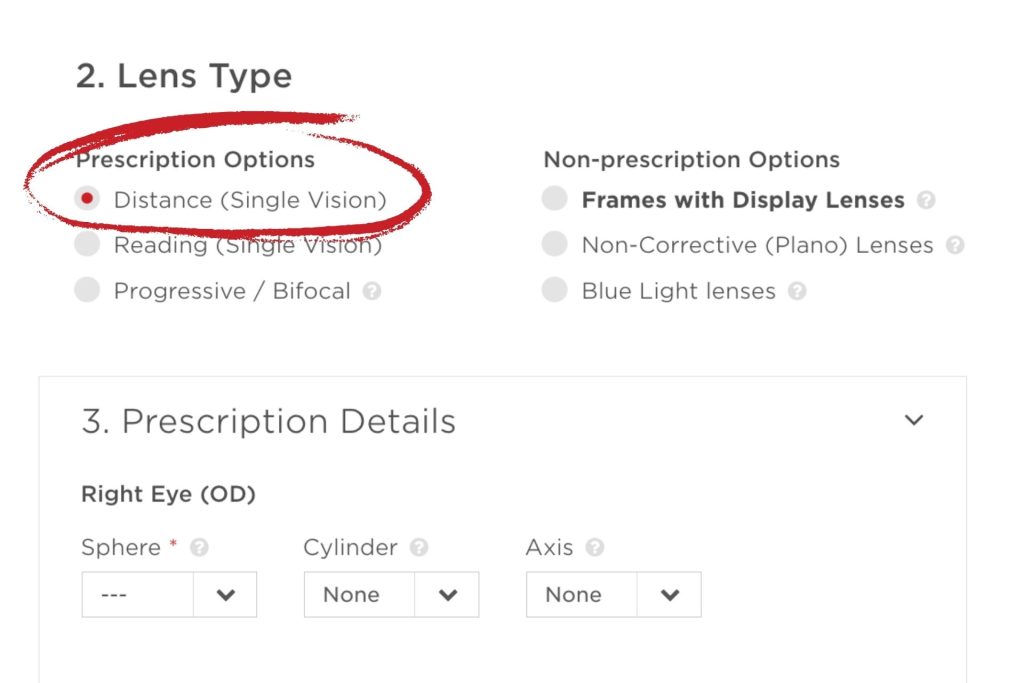Open the Cylinder help tooltip
1024x683 pixels.
tap(420, 548)
